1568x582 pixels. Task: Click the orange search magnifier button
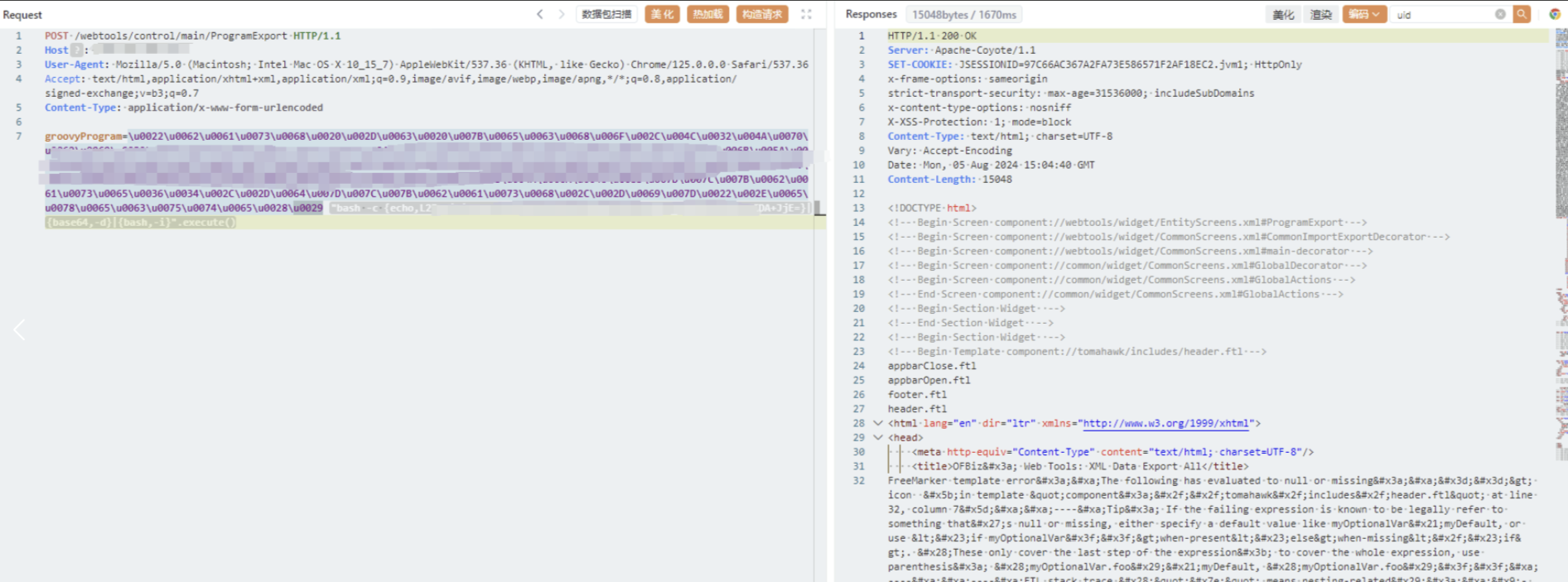(1522, 14)
